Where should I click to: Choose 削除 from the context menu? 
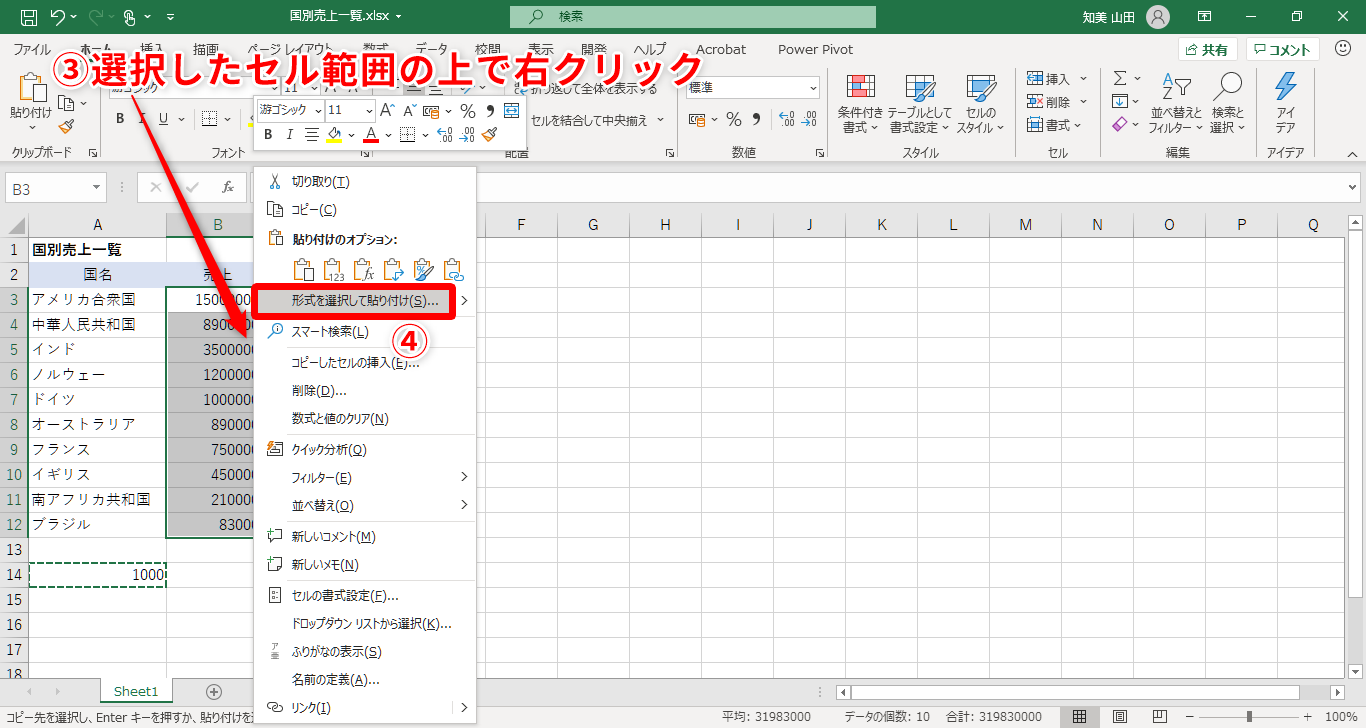point(365,390)
